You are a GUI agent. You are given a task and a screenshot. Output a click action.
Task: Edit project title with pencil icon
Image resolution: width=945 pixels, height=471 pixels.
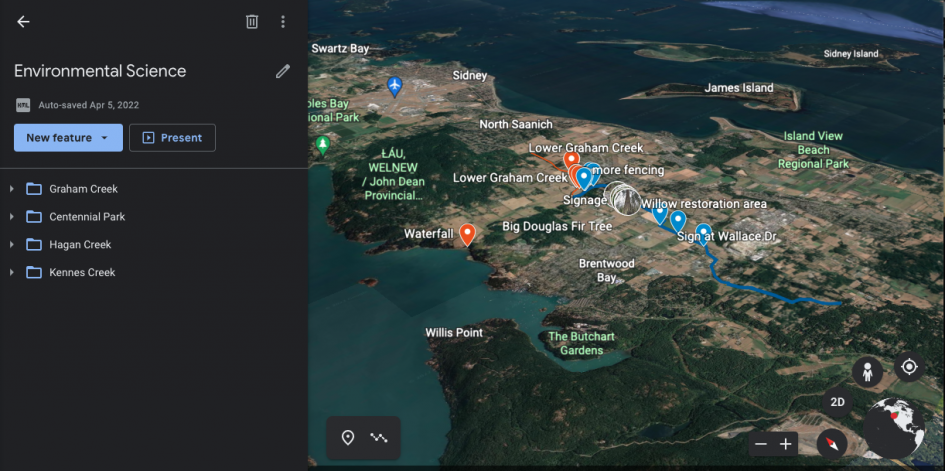click(283, 71)
